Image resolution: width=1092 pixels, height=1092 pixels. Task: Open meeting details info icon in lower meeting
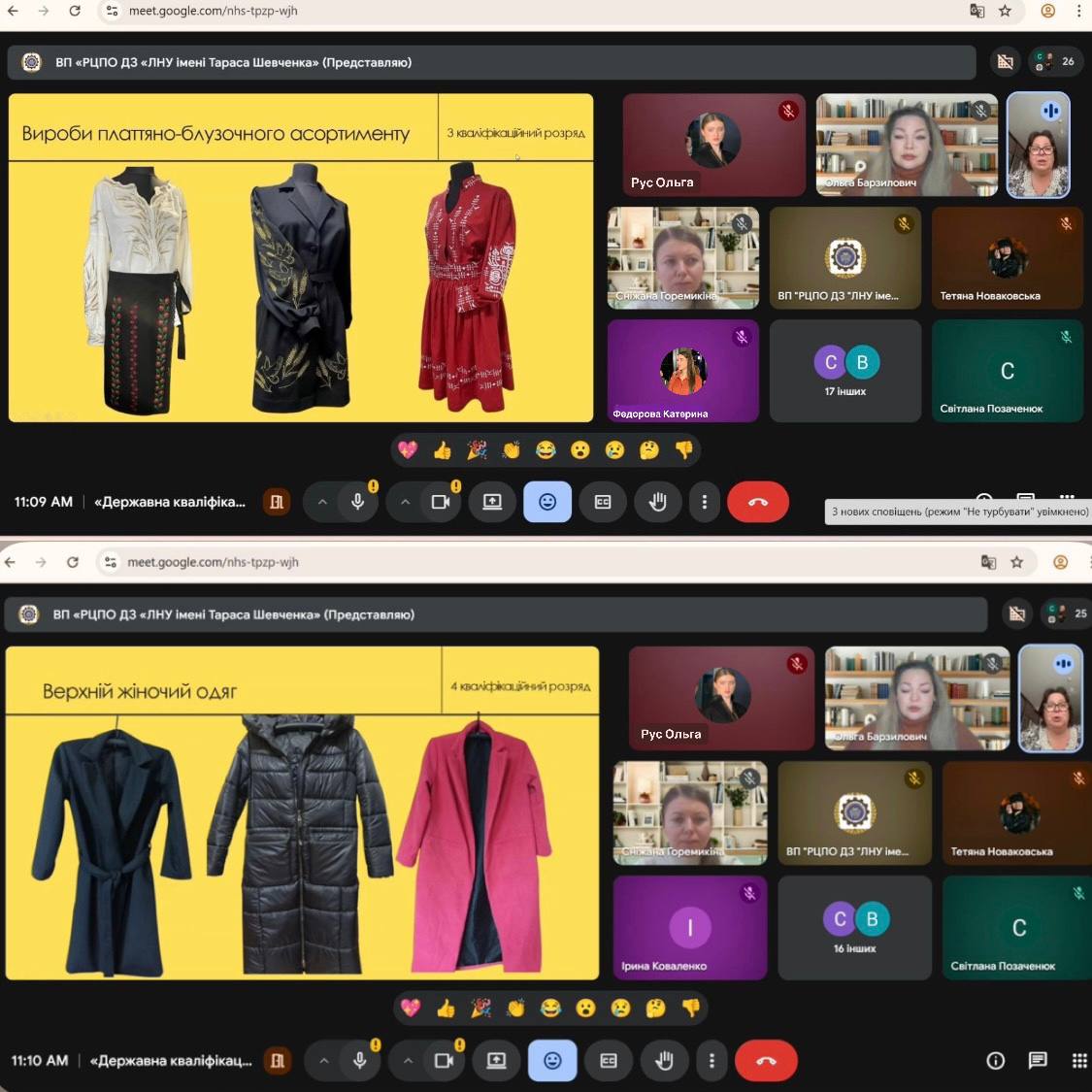click(995, 1060)
